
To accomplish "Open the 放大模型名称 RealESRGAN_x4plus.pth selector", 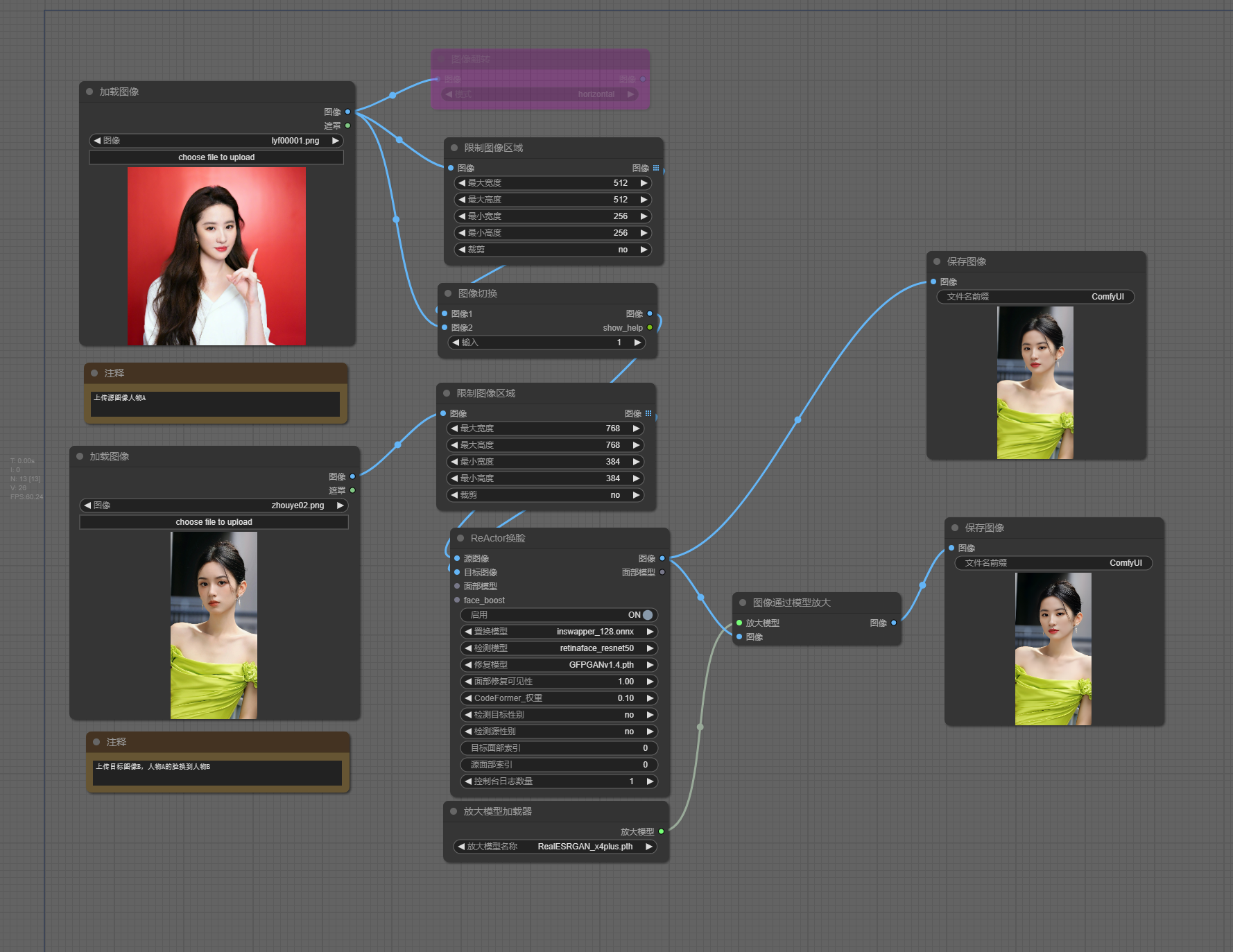I will click(x=555, y=847).
